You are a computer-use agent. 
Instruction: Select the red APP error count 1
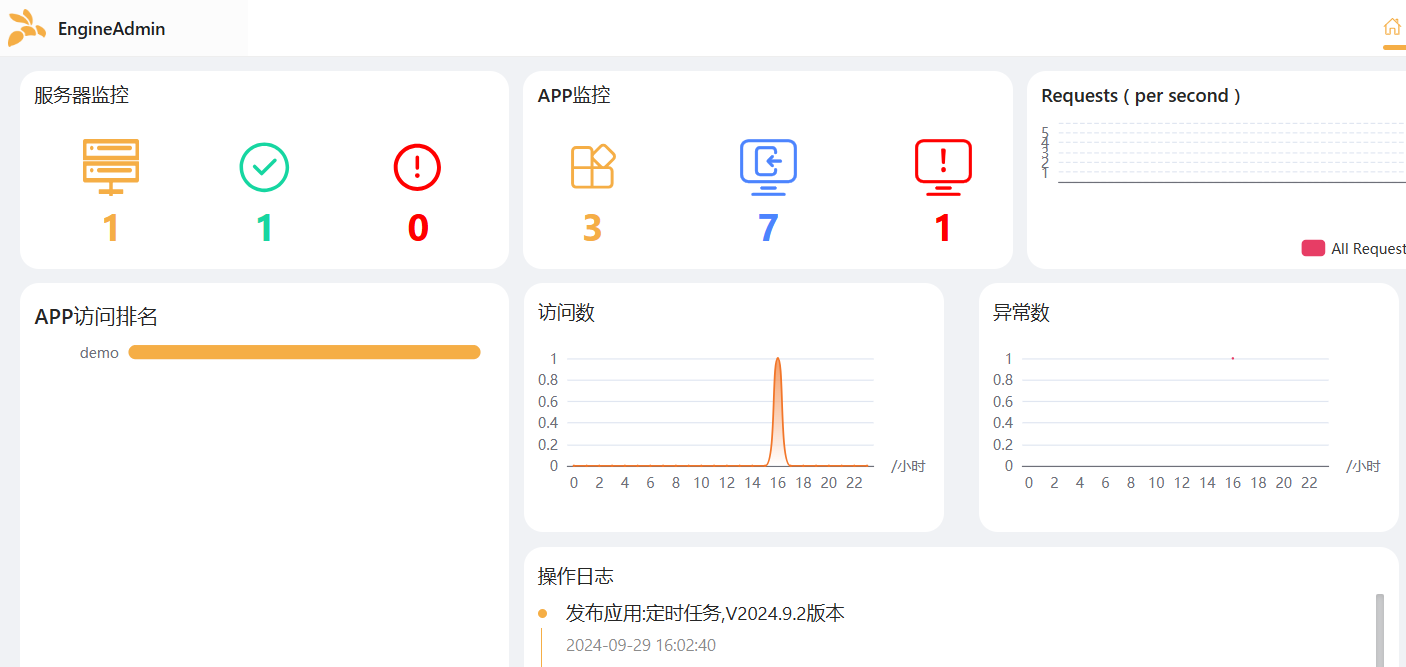pyautogui.click(x=943, y=228)
